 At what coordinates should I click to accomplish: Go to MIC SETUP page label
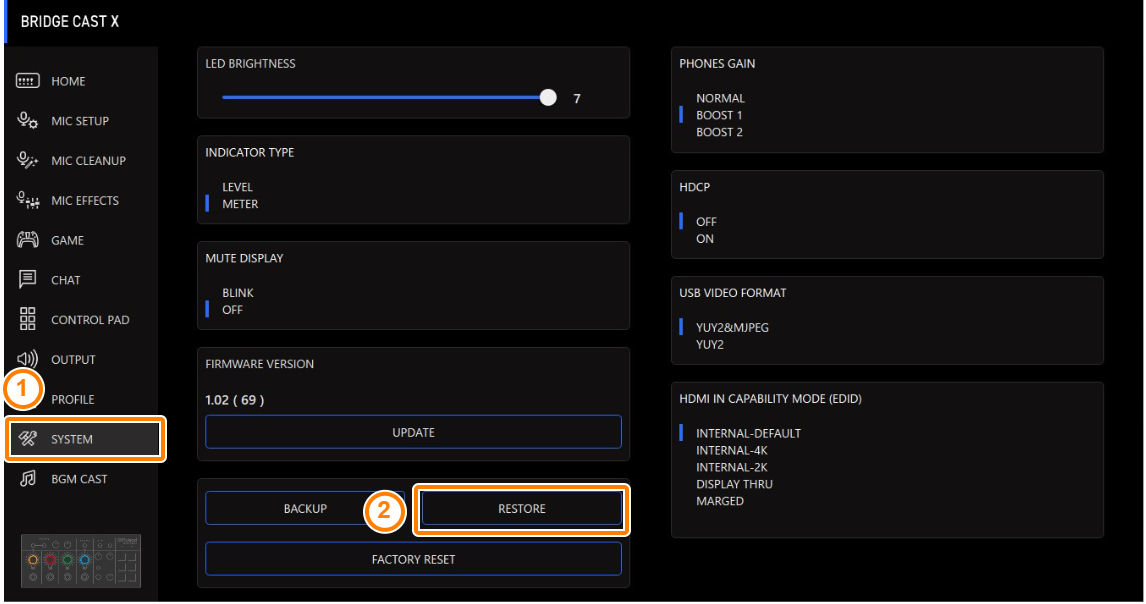(x=80, y=121)
